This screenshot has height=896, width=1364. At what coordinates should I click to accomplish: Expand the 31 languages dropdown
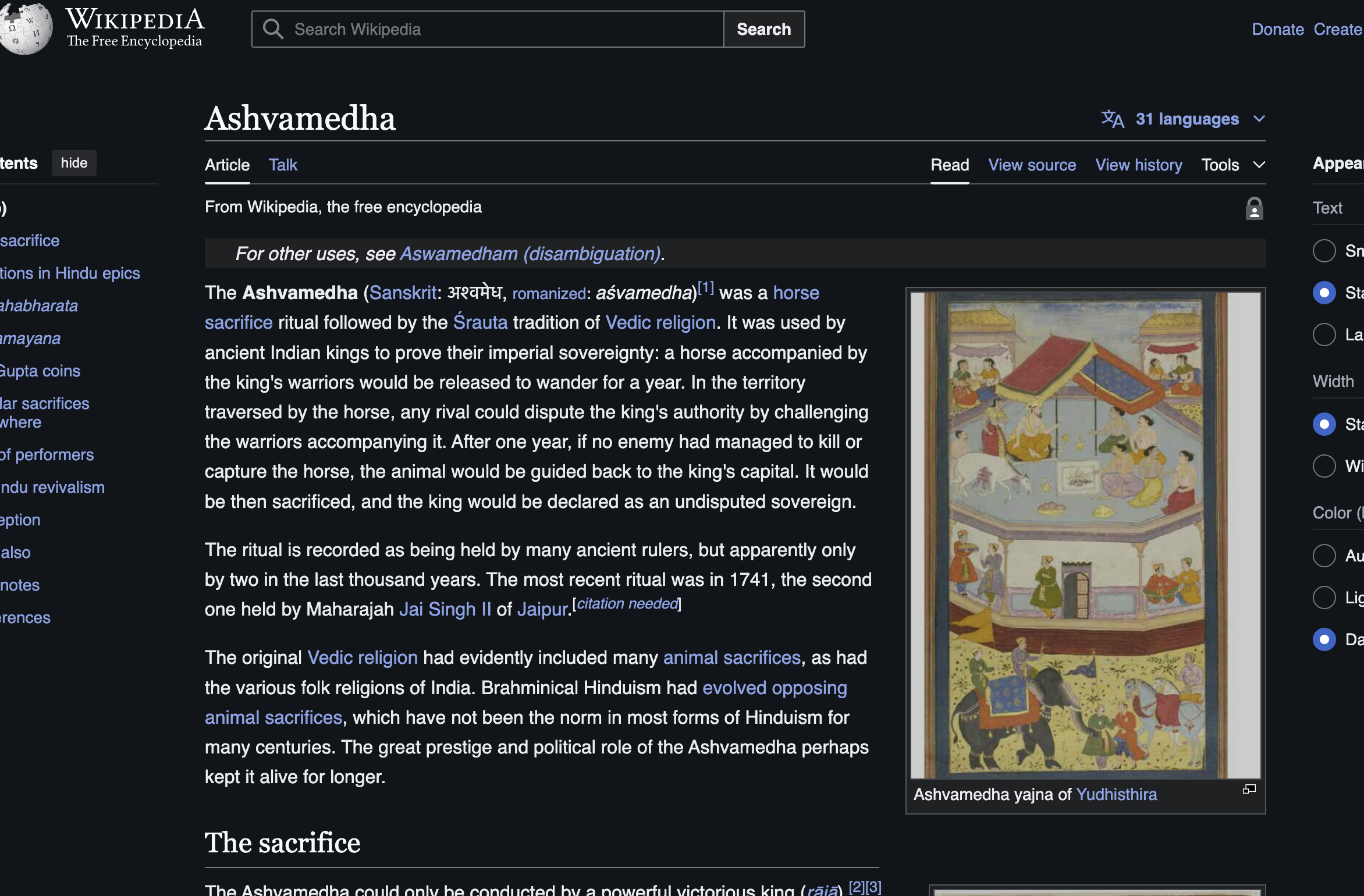[1187, 119]
